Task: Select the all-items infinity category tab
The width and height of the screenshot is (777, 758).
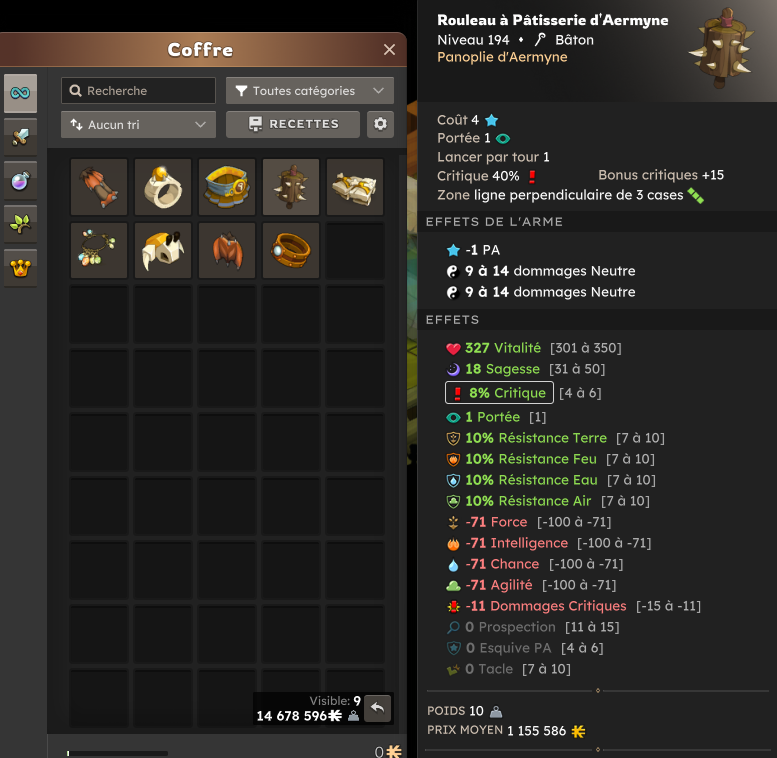Action: (20, 93)
